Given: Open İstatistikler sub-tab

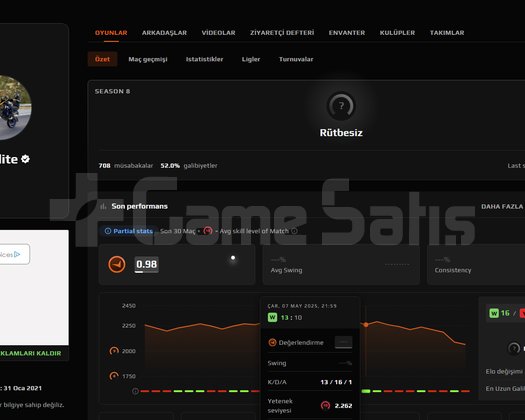Looking at the screenshot, I should (204, 59).
